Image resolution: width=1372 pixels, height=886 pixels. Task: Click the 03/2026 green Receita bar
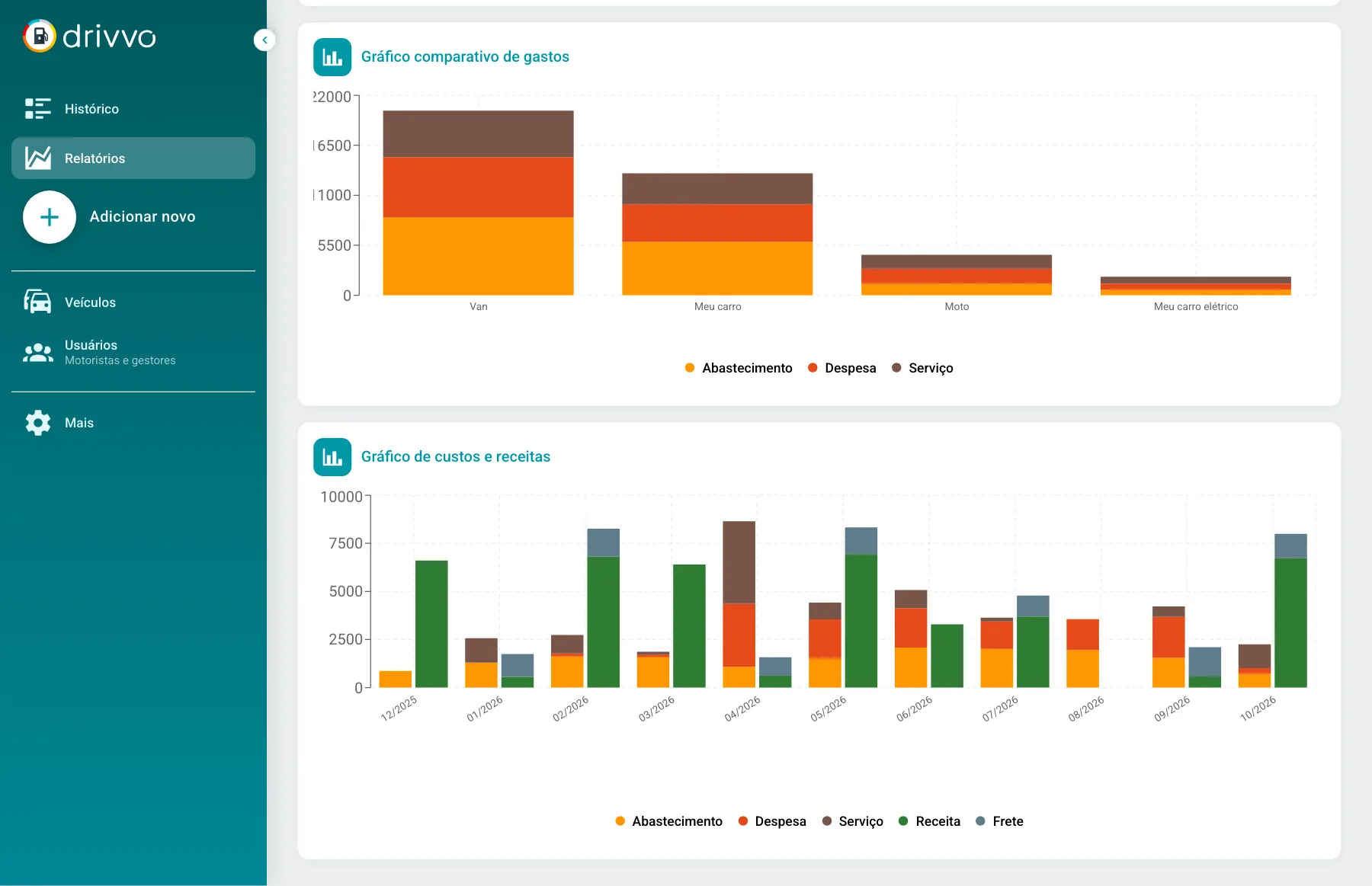pyautogui.click(x=689, y=626)
